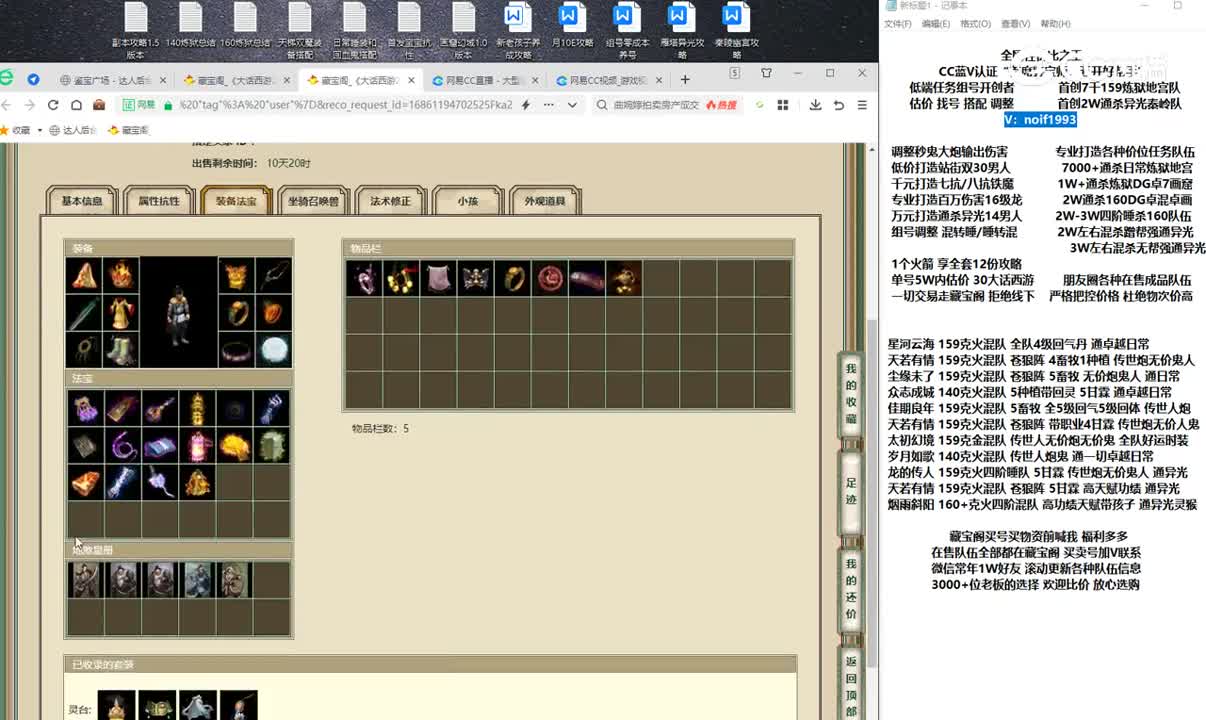This screenshot has height=720, width=1206.
Task: Go to the browser home page
Action: pos(77,105)
